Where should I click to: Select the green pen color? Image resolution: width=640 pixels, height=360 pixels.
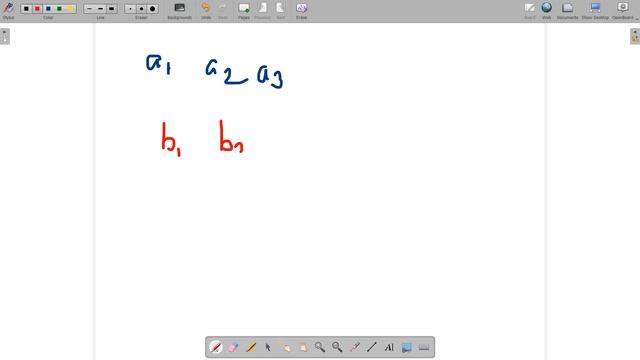[59, 9]
